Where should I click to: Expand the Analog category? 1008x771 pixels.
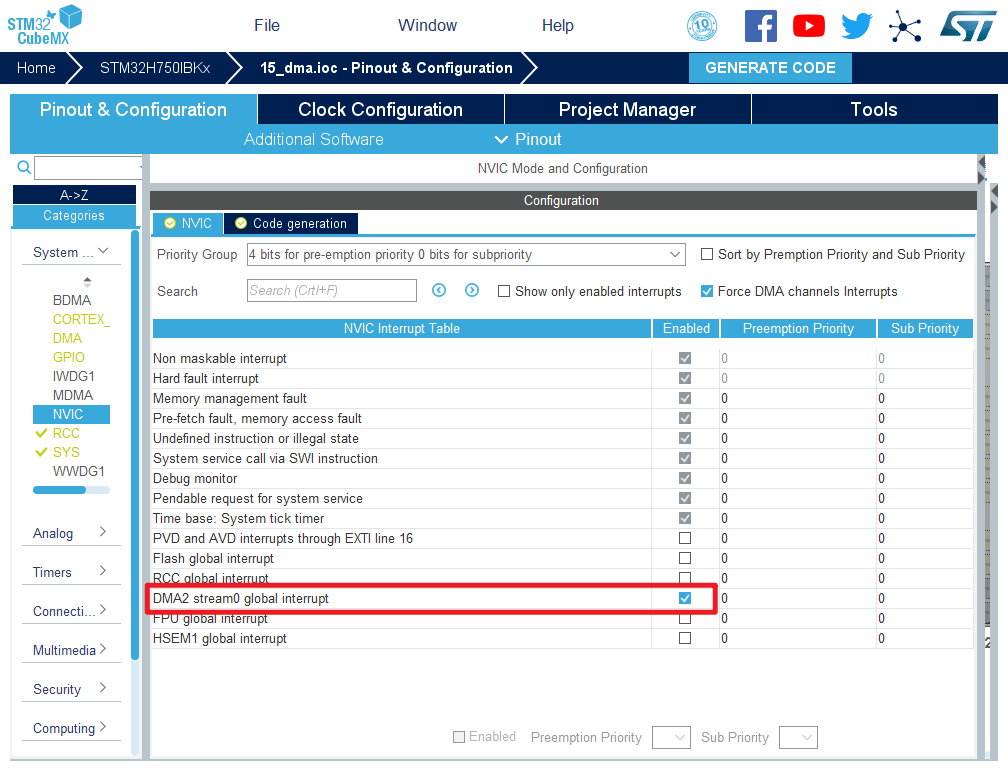pos(70,533)
